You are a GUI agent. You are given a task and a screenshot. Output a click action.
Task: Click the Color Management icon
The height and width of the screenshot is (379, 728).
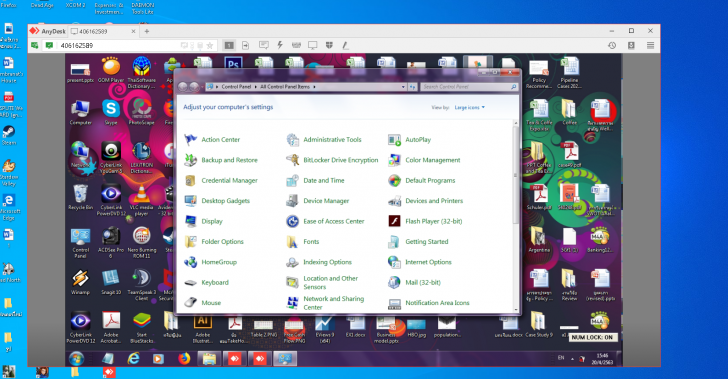[x=394, y=160]
